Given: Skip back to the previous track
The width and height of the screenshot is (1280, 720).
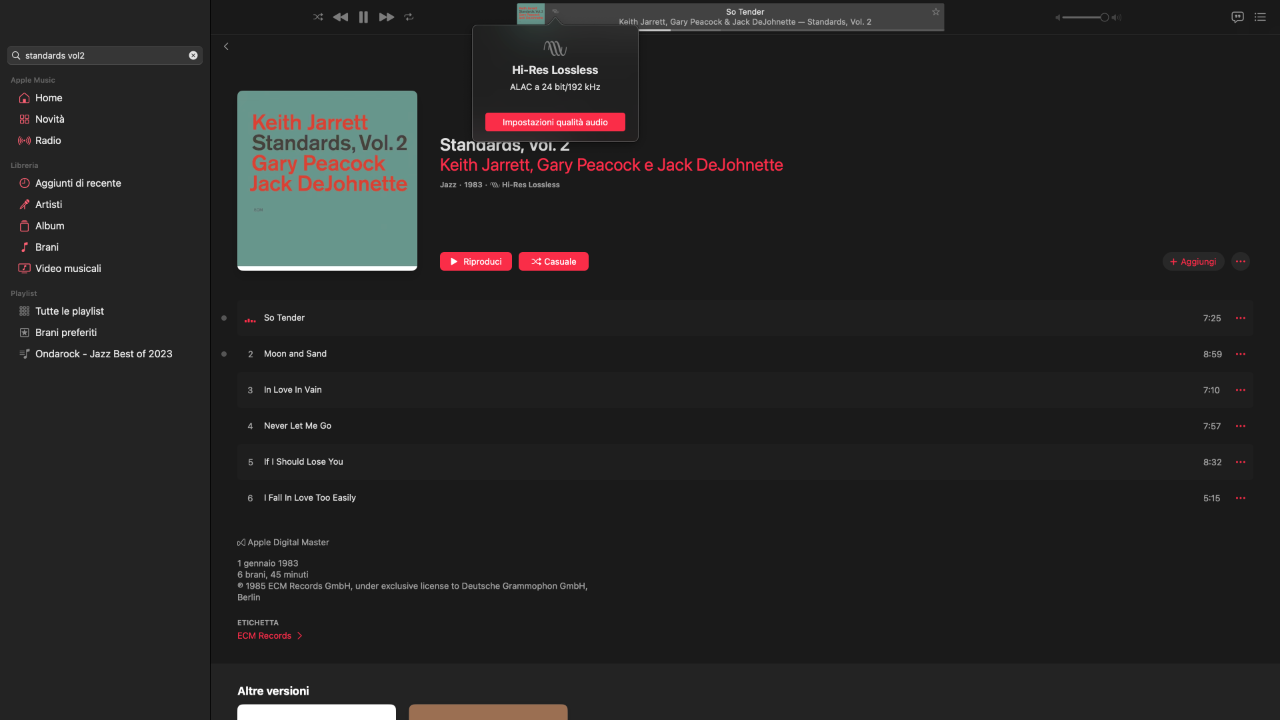Looking at the screenshot, I should (x=340, y=17).
